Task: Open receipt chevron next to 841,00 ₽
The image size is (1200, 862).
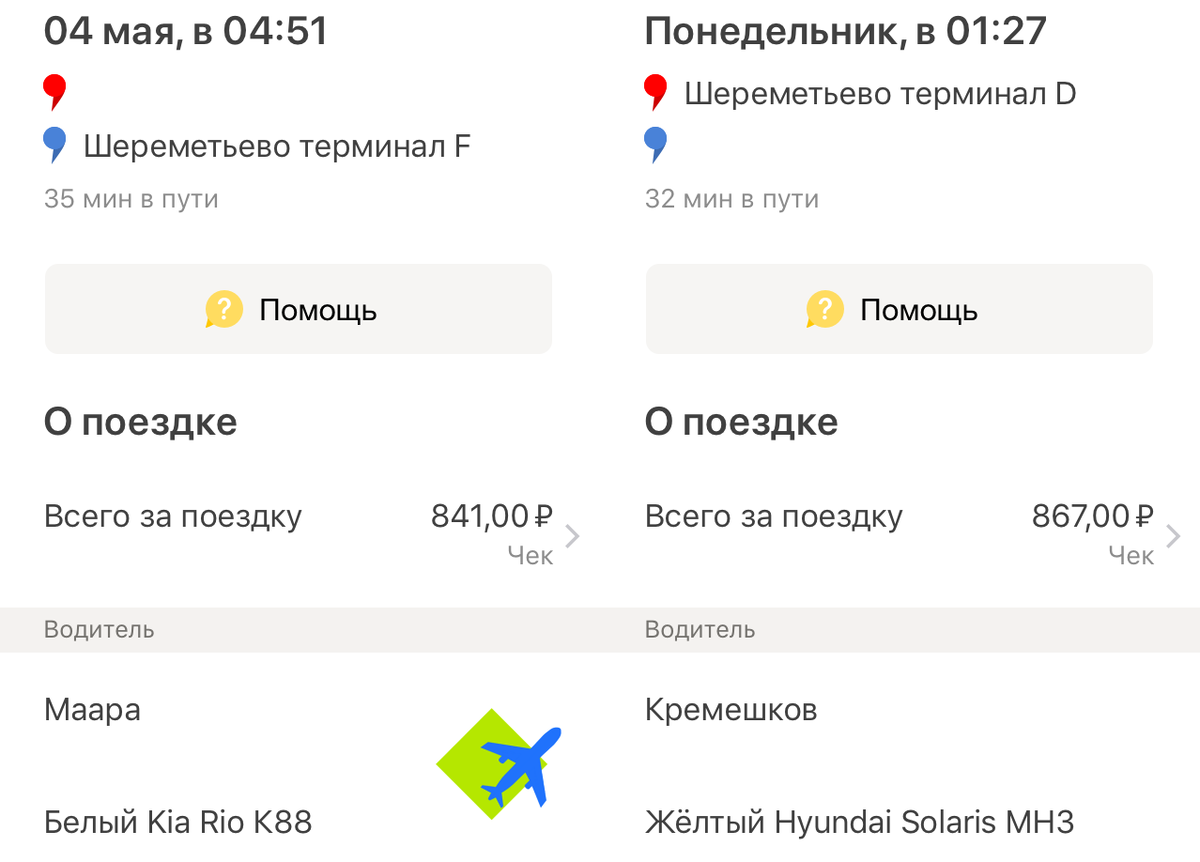Action: click(572, 536)
